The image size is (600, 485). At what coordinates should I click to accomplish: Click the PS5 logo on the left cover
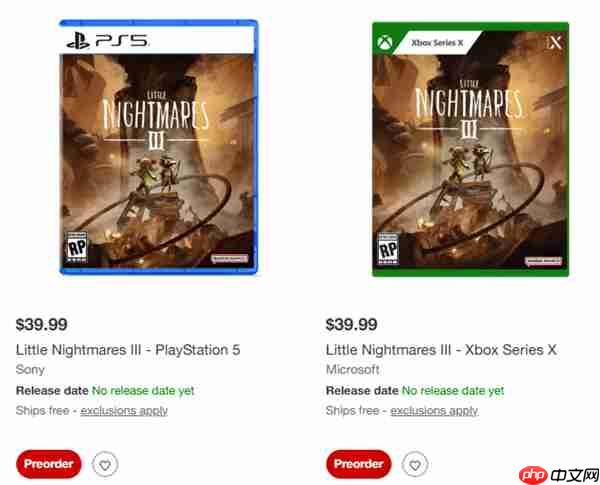[x=106, y=41]
